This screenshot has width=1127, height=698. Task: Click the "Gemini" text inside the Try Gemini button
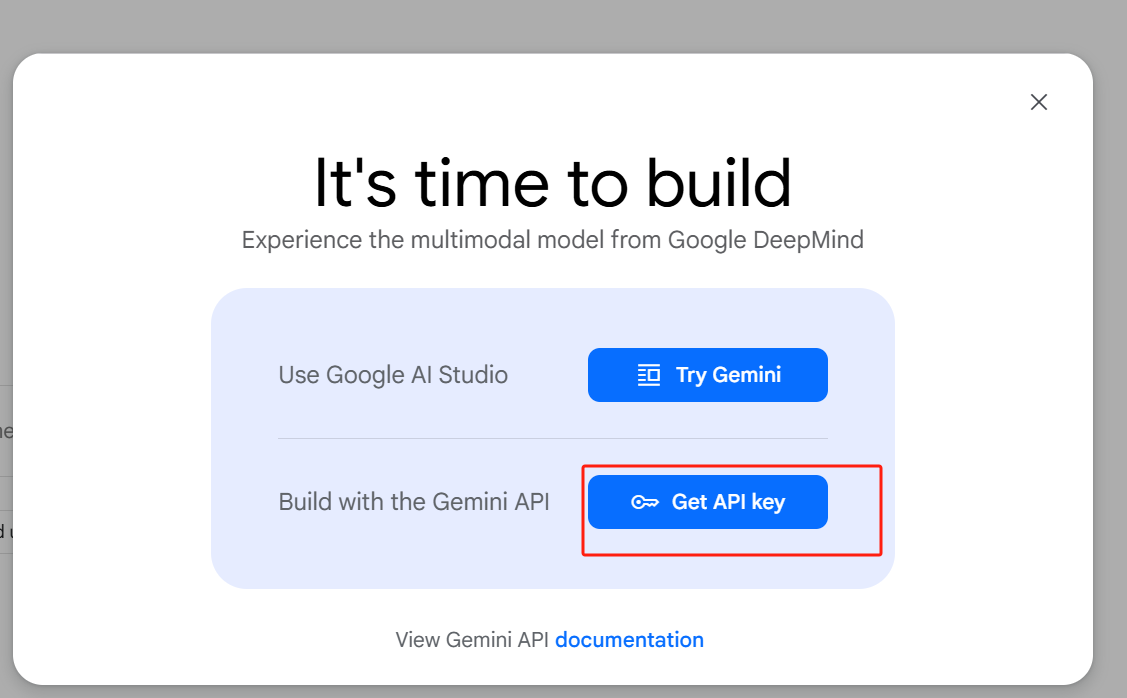pyautogui.click(x=746, y=375)
